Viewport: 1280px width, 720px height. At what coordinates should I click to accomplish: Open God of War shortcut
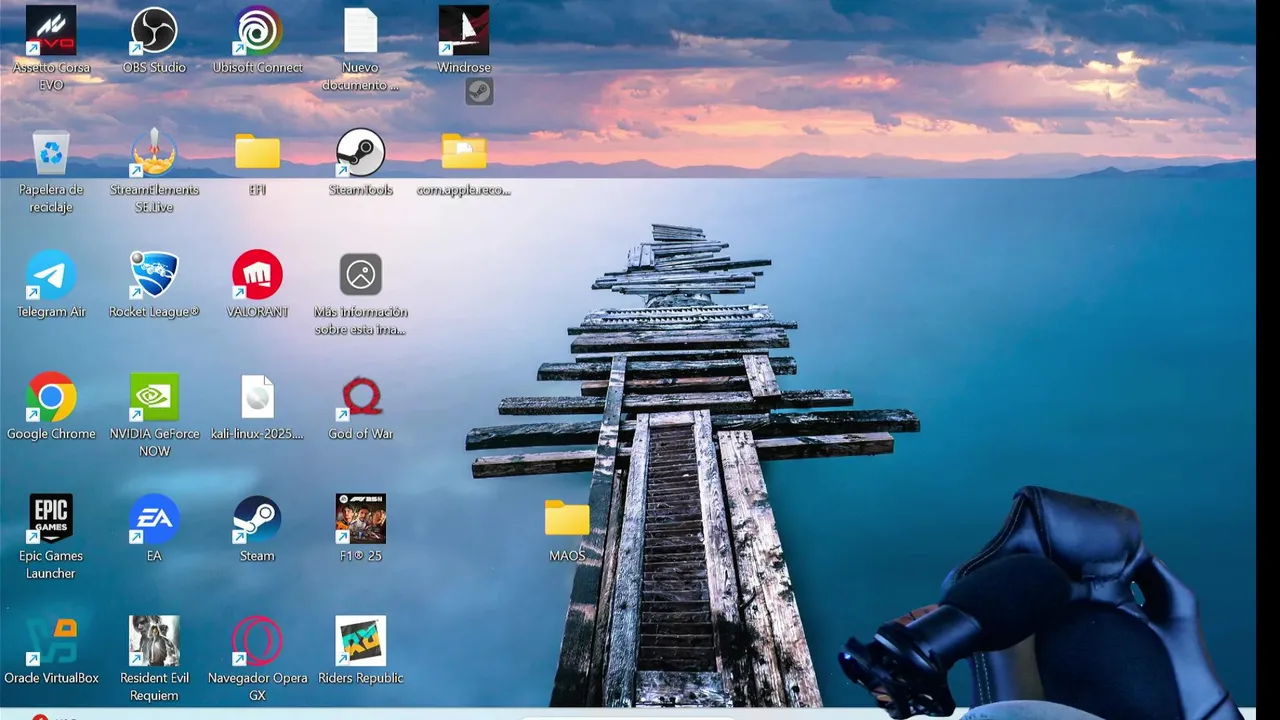(360, 397)
